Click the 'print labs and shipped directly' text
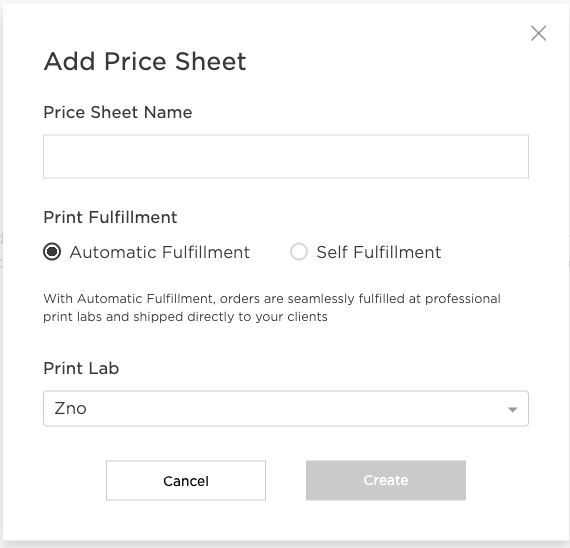Viewport: 570px width, 548px height. pyautogui.click(x=138, y=317)
